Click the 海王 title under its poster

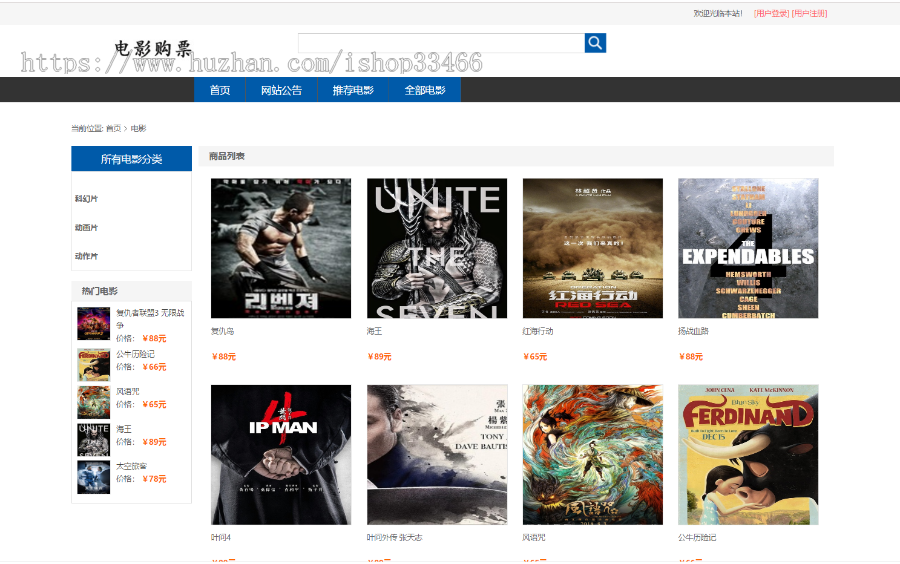click(374, 331)
